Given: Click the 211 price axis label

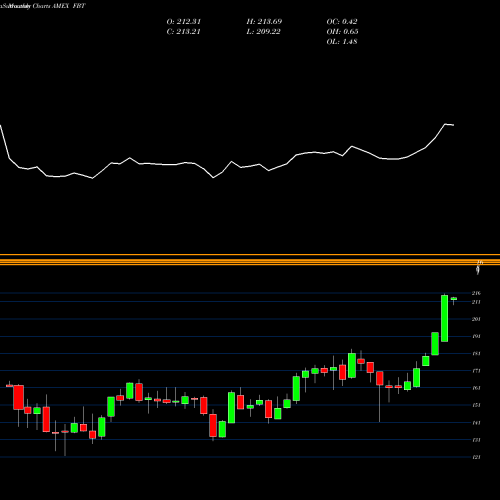Looking at the screenshot, I should point(476,302).
